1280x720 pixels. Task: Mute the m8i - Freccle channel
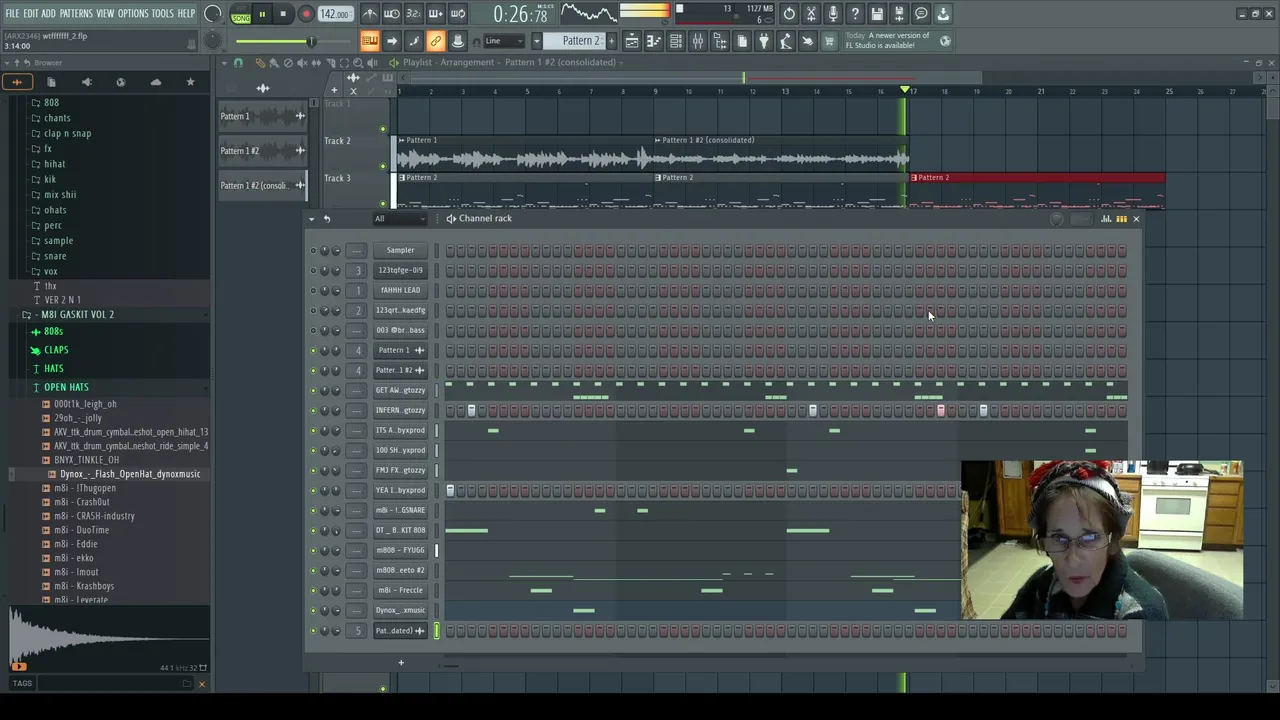(x=313, y=590)
